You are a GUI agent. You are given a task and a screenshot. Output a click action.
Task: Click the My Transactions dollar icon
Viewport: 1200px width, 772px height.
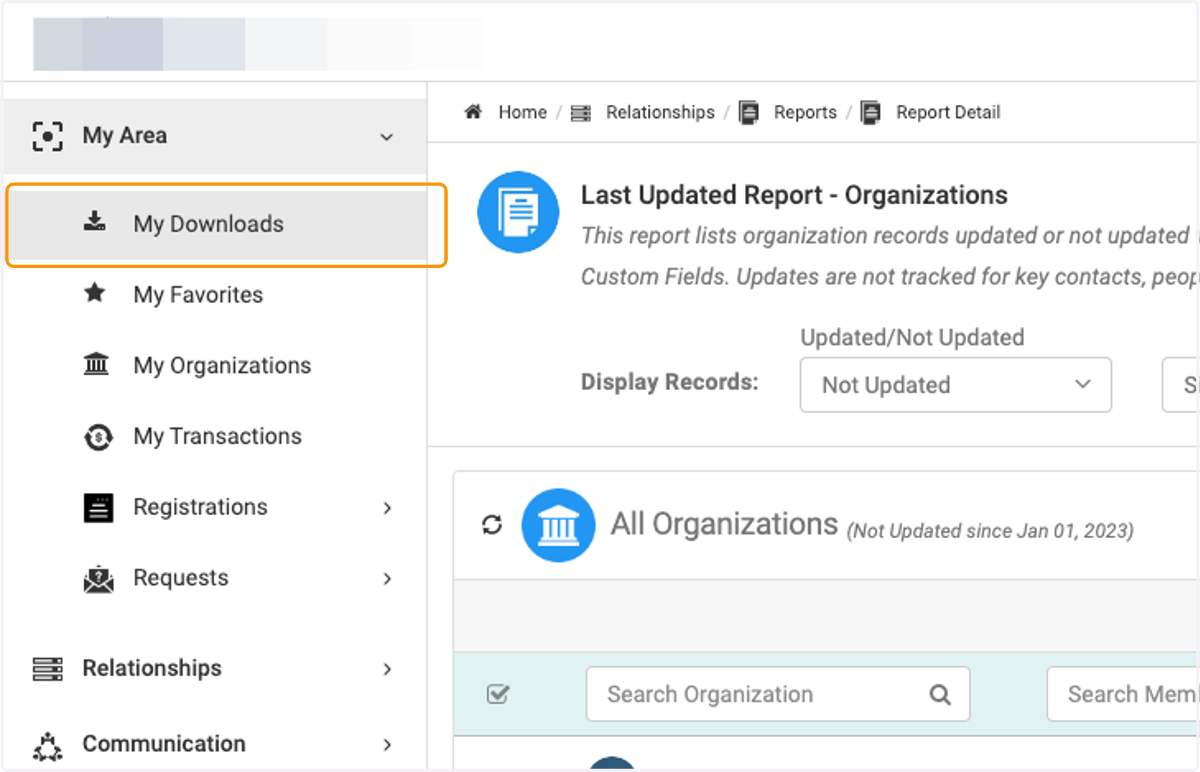(x=97, y=436)
